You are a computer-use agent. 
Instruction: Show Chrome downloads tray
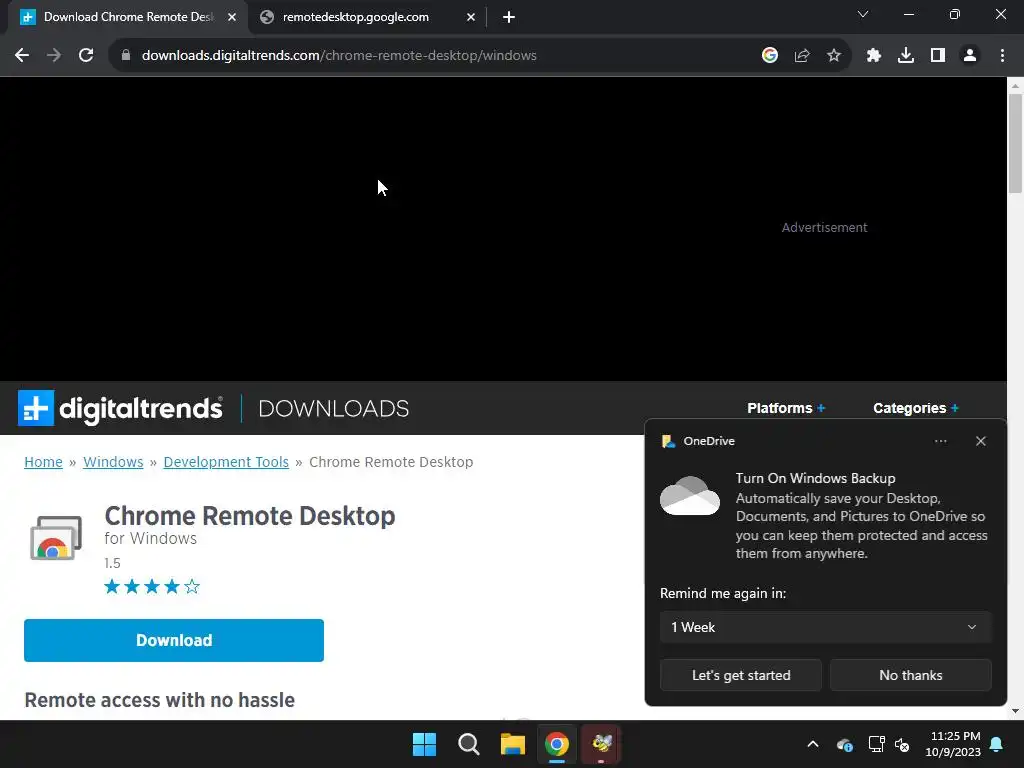(906, 56)
